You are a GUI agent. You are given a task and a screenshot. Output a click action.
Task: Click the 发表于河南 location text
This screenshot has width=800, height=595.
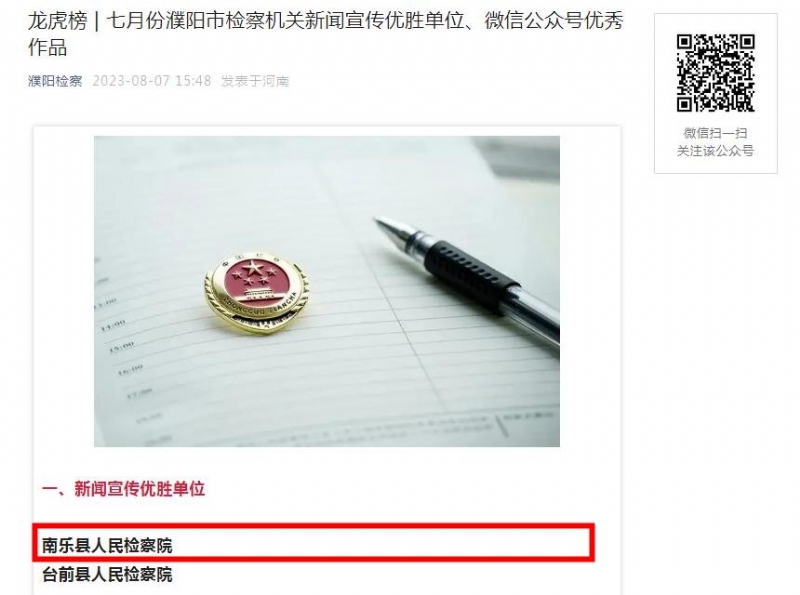[255, 81]
